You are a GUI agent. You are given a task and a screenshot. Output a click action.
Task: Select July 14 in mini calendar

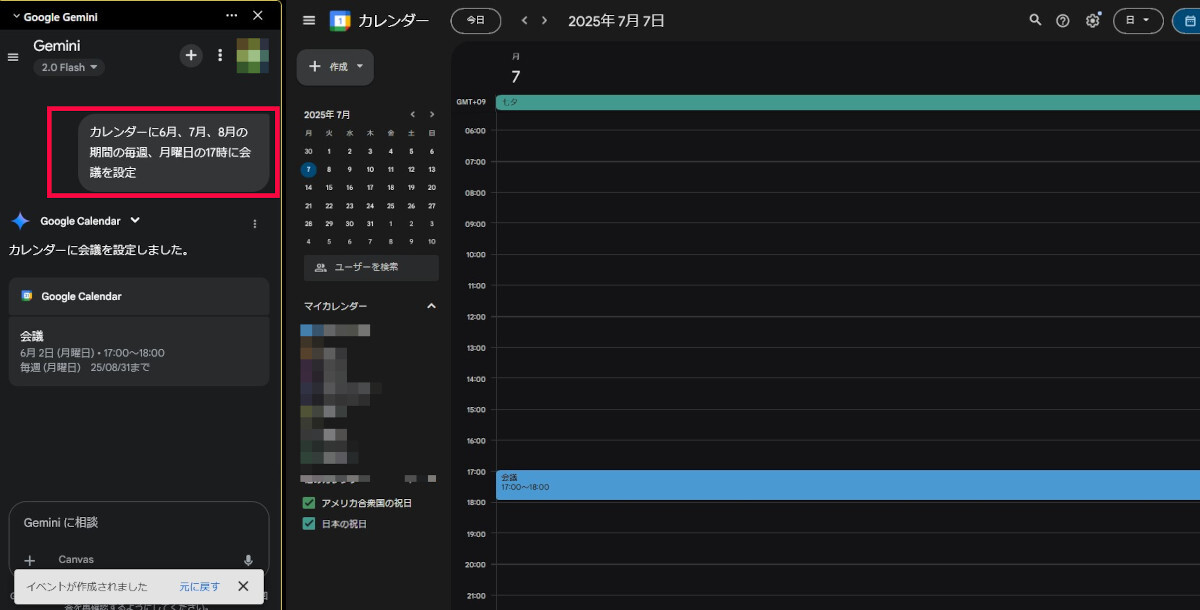click(308, 187)
